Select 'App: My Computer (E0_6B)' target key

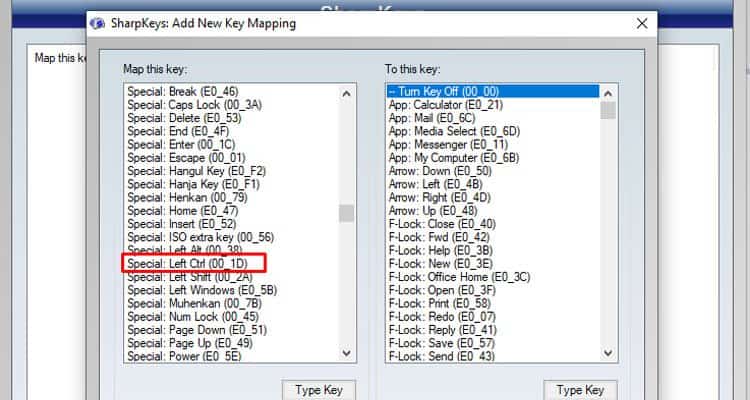pyautogui.click(x=454, y=157)
